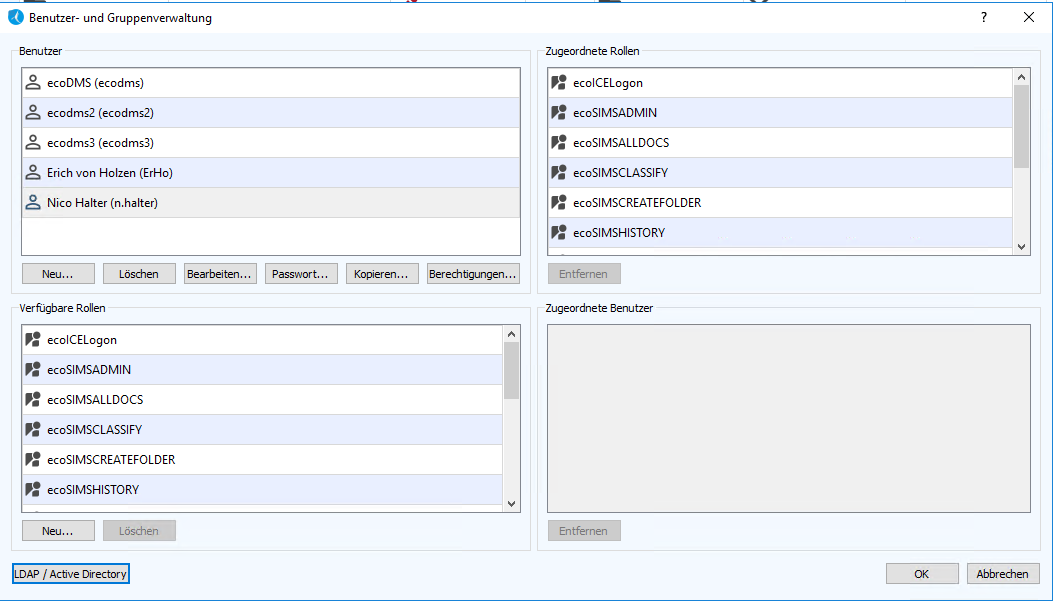Open LDAP / Active Directory settings
Viewport: 1053px width, 601px height.
[x=71, y=573]
